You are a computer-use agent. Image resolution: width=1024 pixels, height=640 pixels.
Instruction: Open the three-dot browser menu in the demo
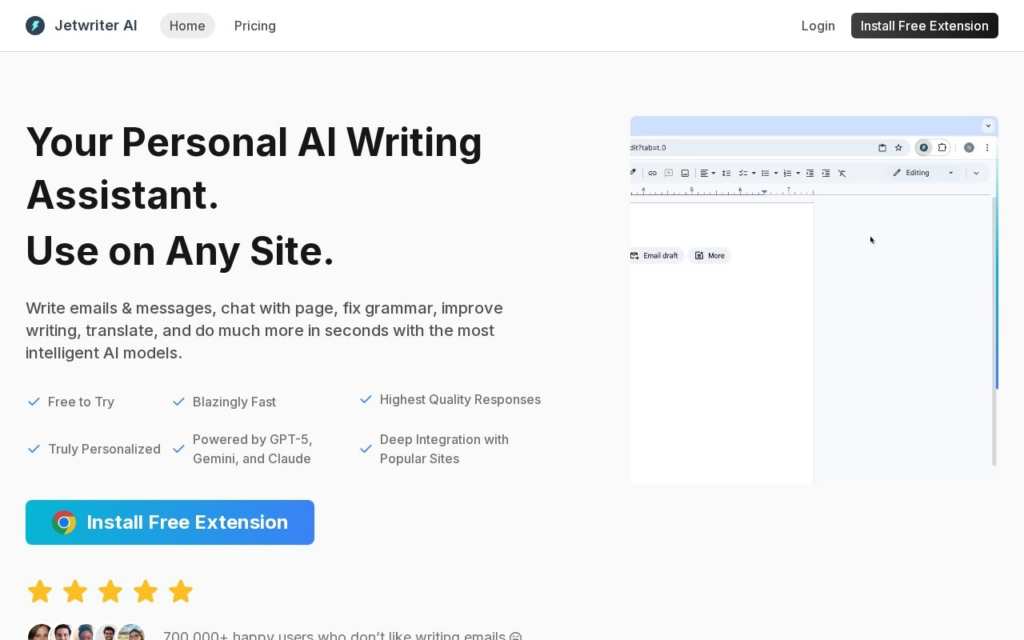coord(987,148)
